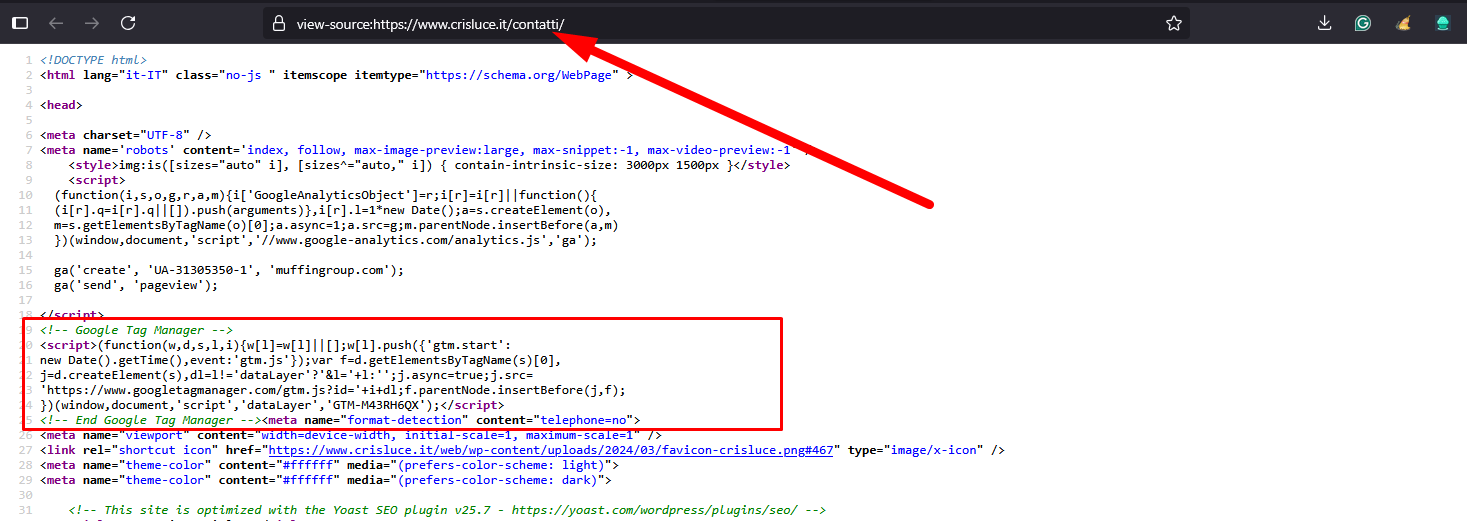Select the meta name="viewport" line
The height and width of the screenshot is (521, 1467).
(x=351, y=435)
